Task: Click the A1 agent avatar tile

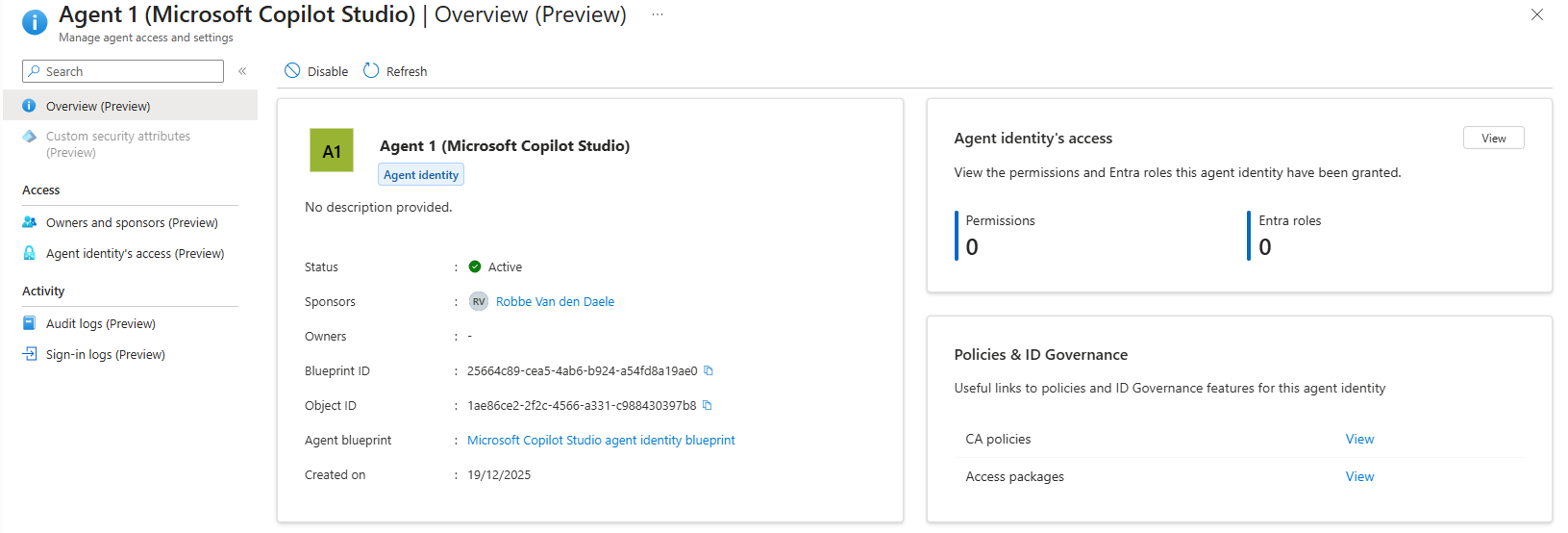Action: (x=332, y=151)
